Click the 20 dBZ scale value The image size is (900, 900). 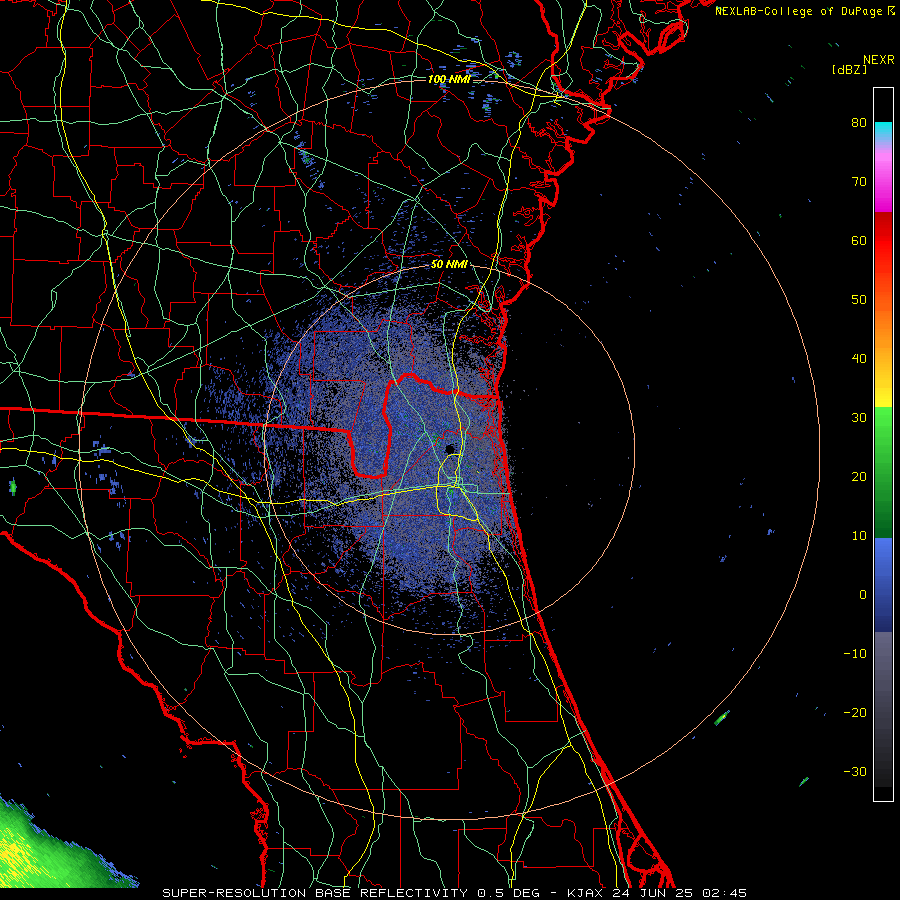click(859, 477)
